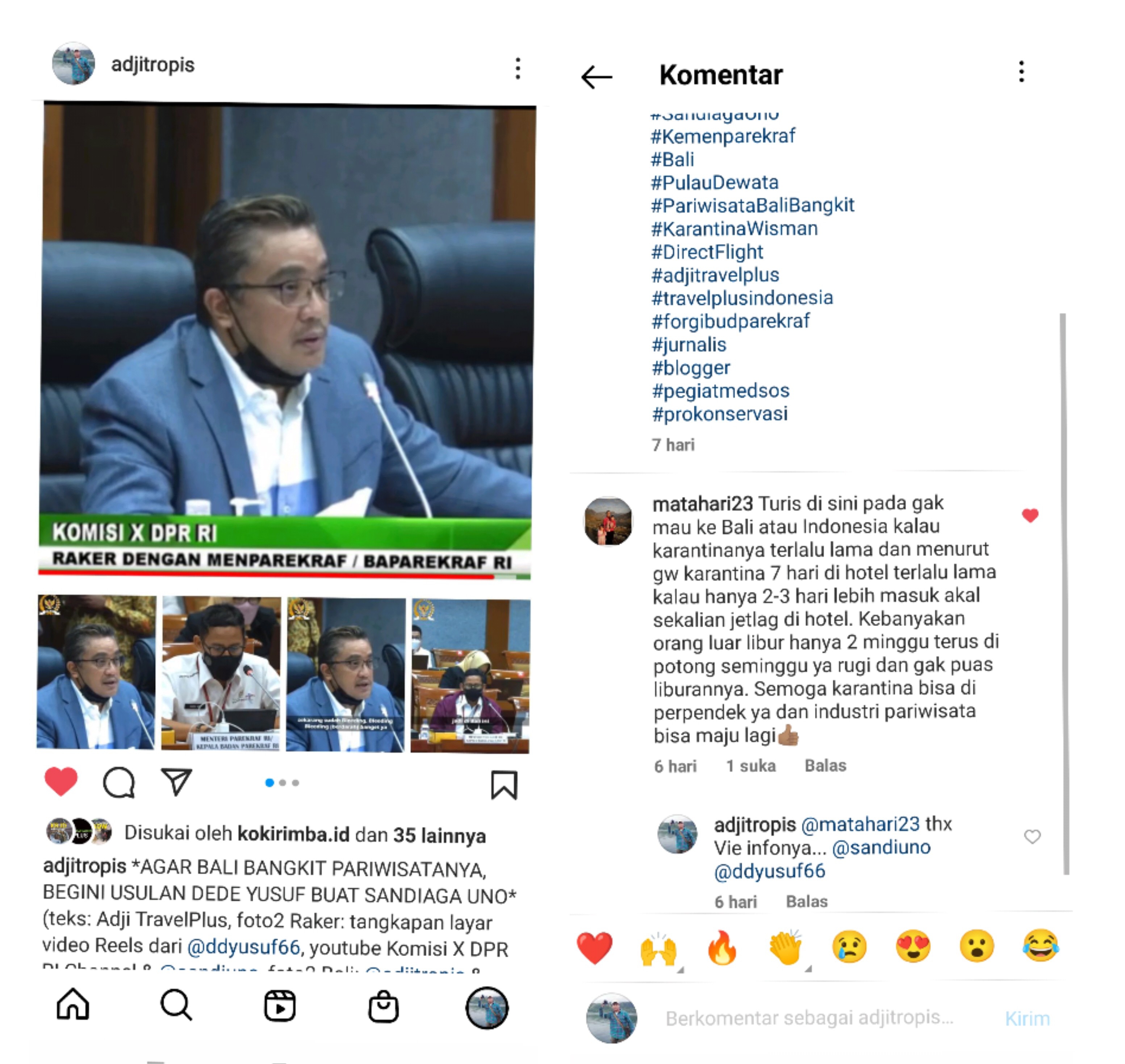Expand the skin-tone corner on raised-hands emoji

coord(681,970)
